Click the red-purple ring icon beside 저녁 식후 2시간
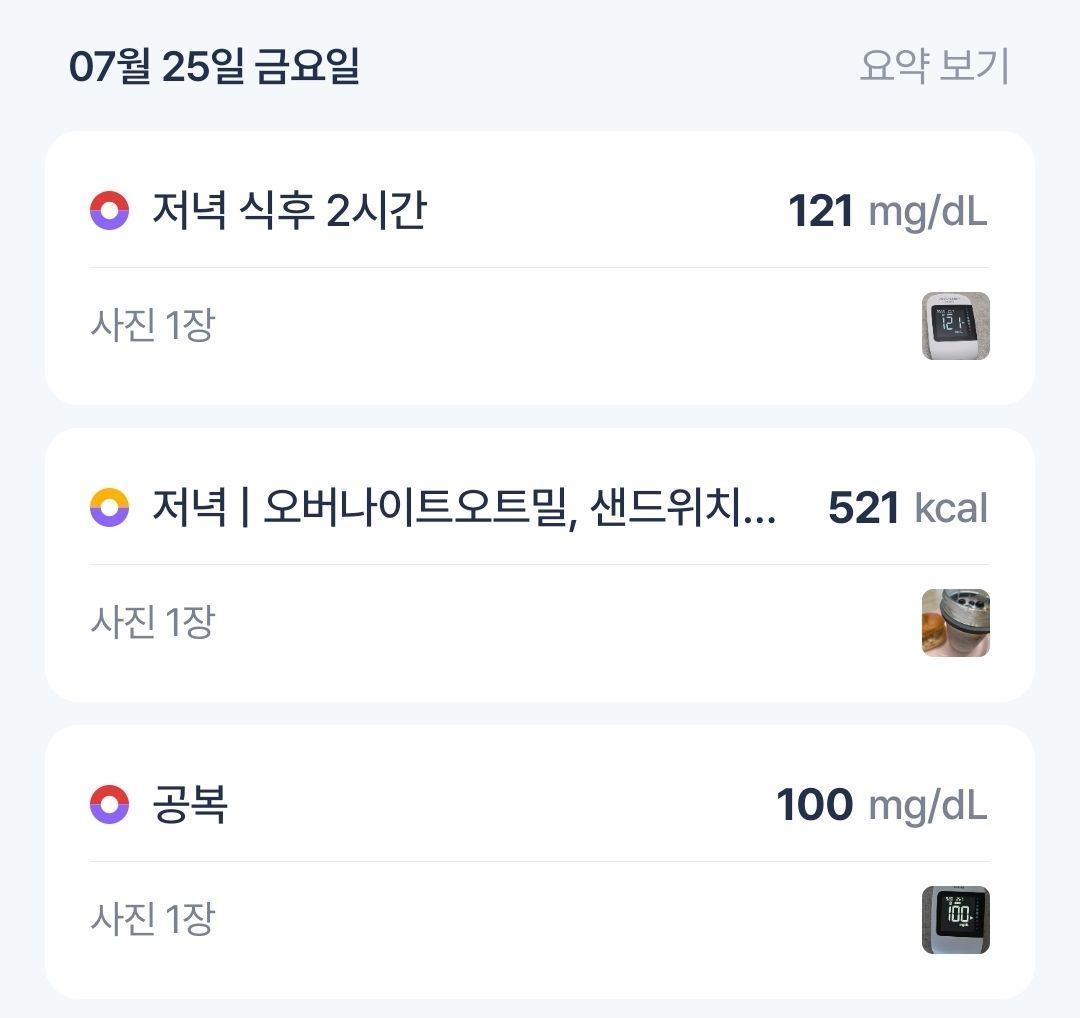This screenshot has height=1018, width=1080. pos(110,210)
